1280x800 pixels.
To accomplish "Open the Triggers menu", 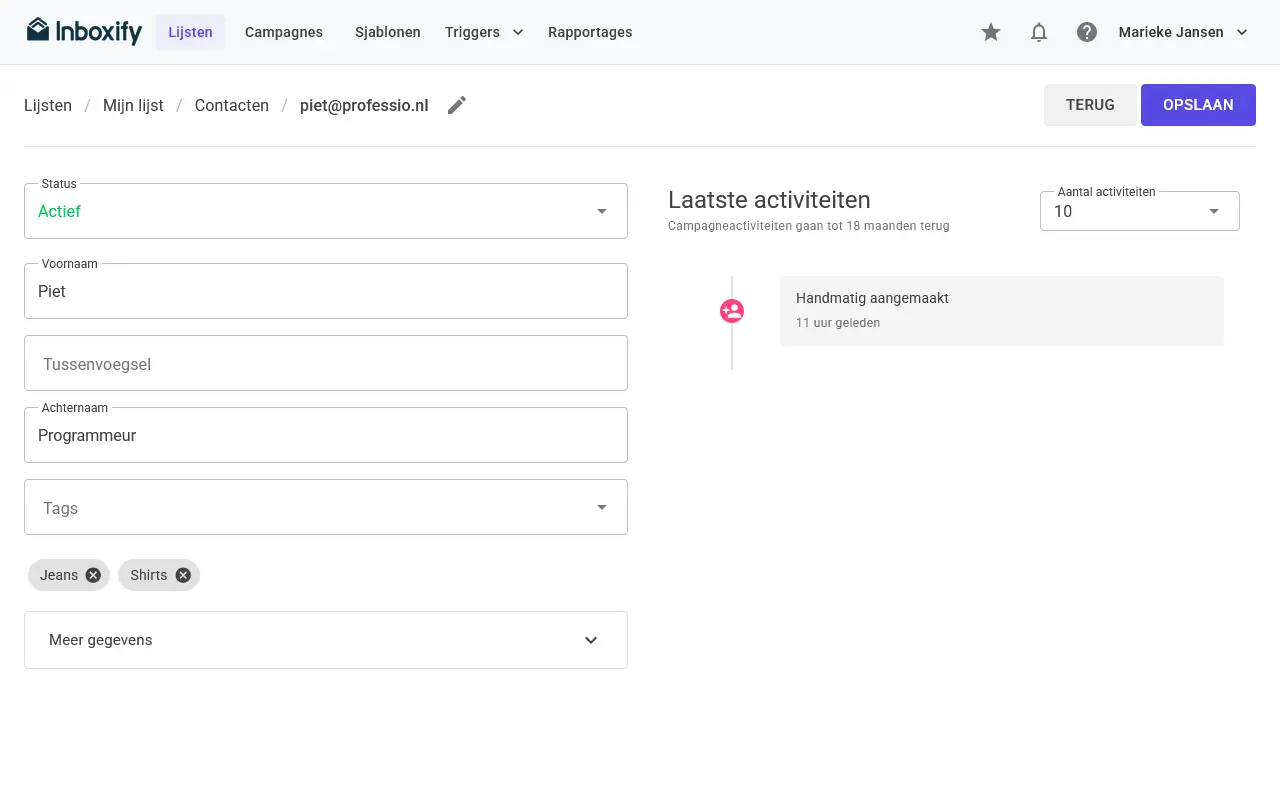I will [x=484, y=32].
